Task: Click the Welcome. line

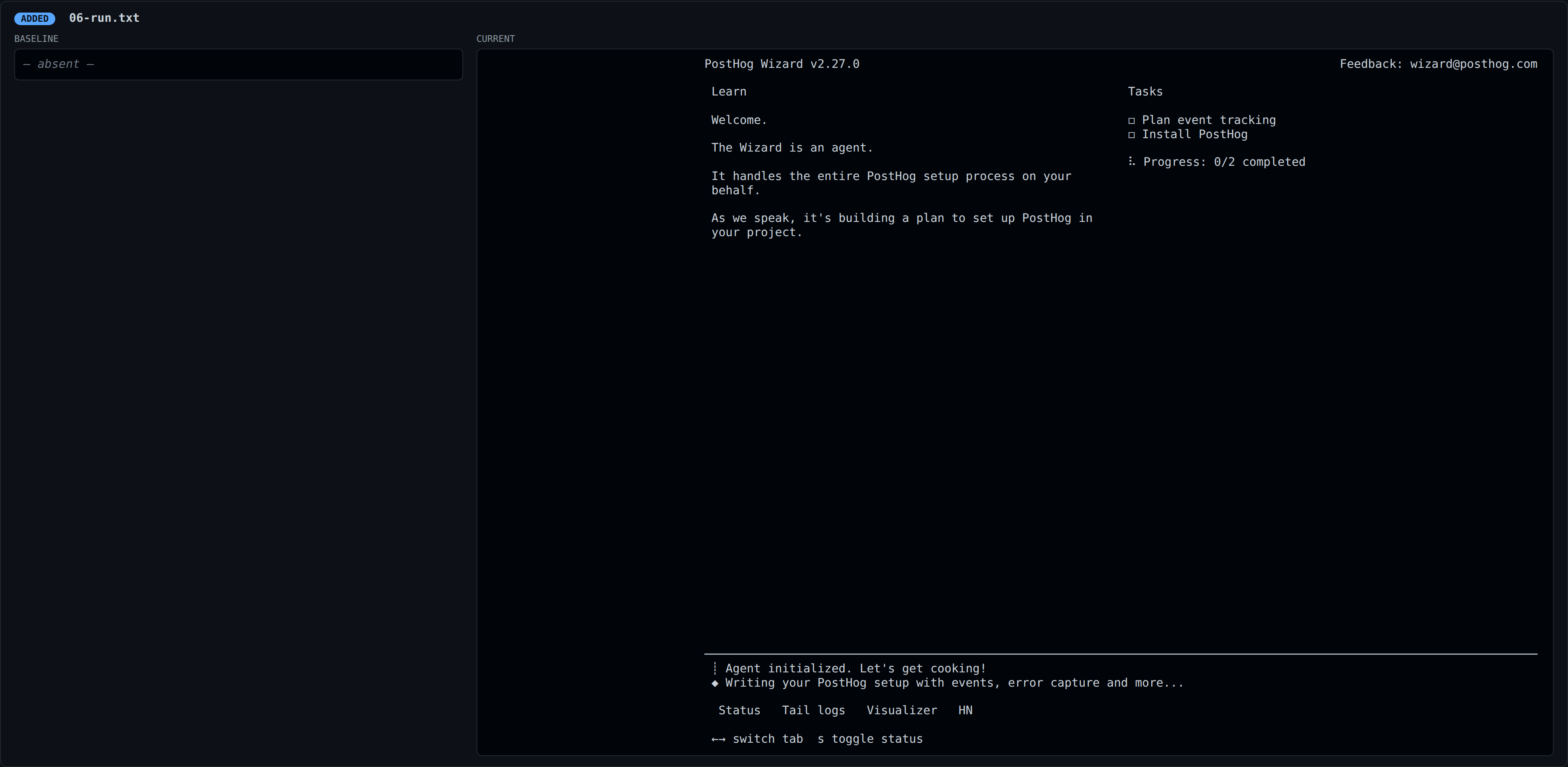Action: pos(739,120)
